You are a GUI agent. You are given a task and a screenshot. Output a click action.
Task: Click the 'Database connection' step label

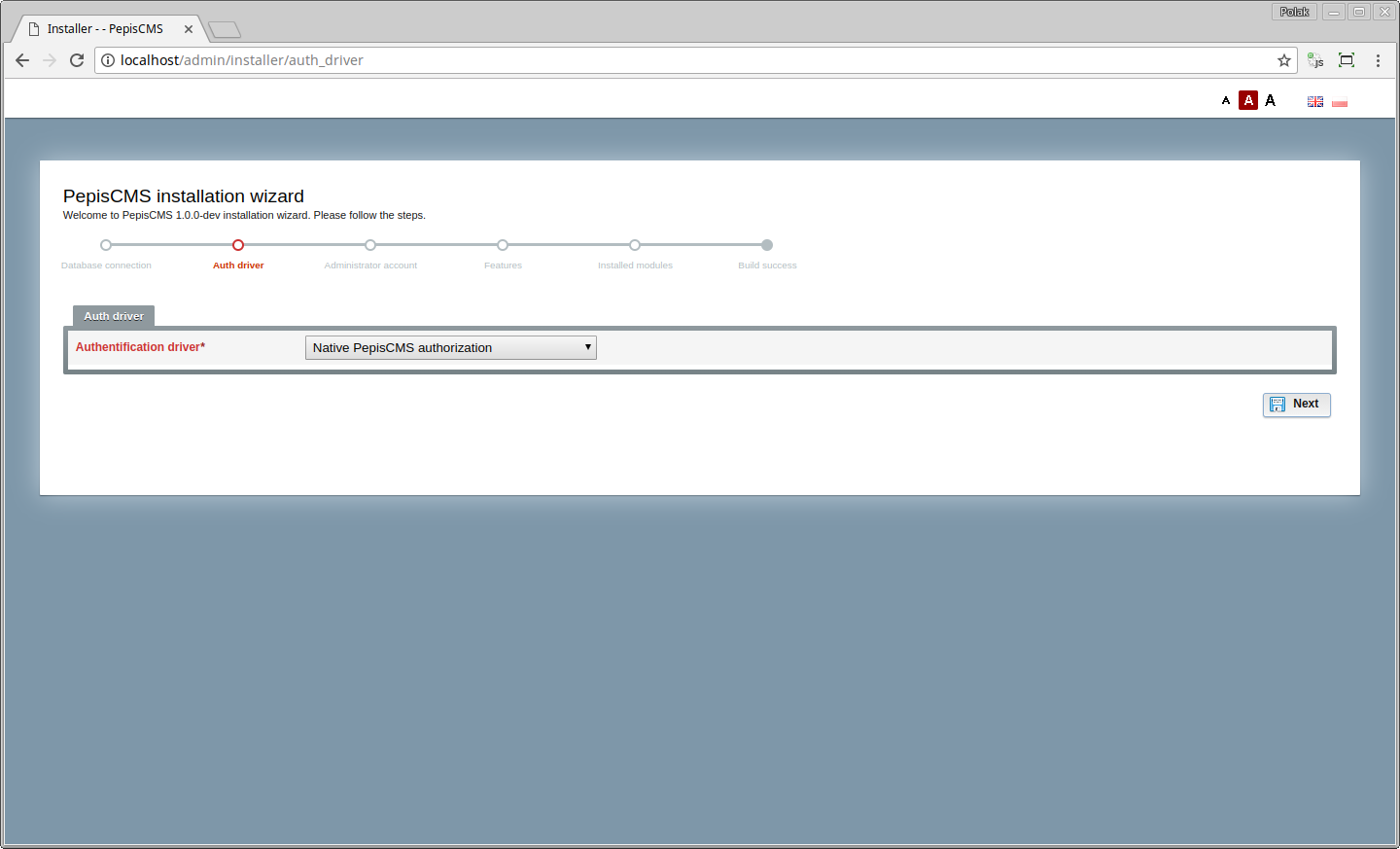tap(106, 265)
